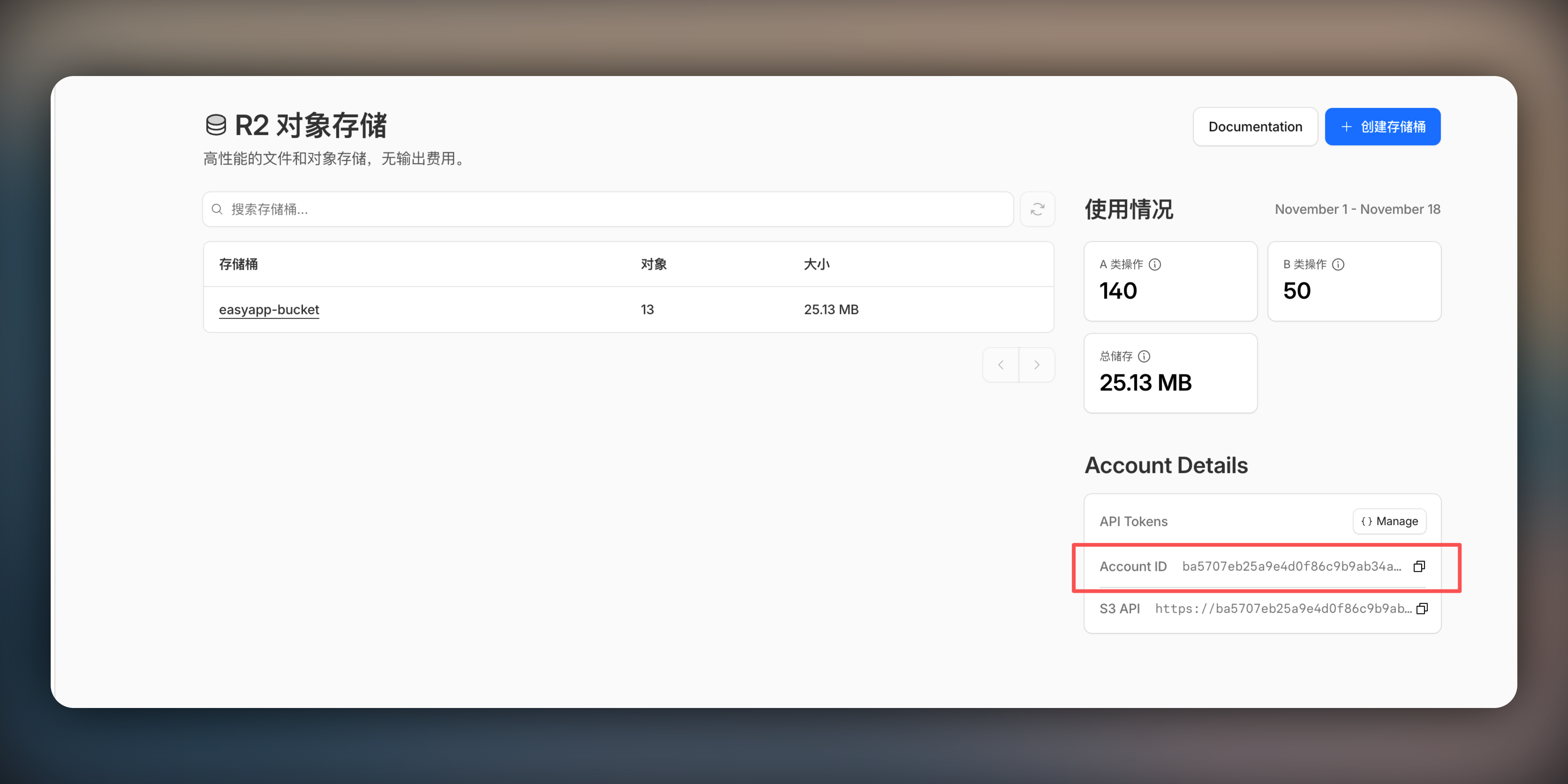Screen dimensions: 1568x784
Task: Copy the Account ID value
Action: click(1419, 567)
